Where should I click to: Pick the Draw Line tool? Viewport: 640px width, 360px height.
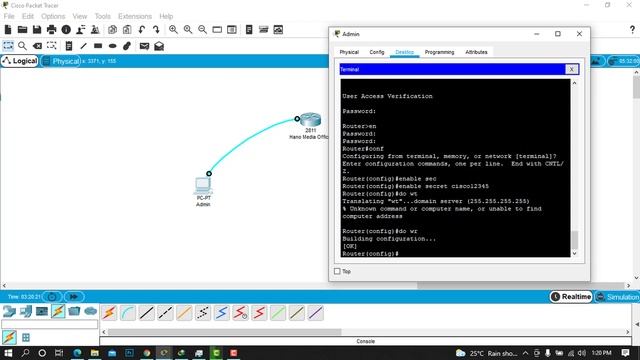click(x=84, y=46)
